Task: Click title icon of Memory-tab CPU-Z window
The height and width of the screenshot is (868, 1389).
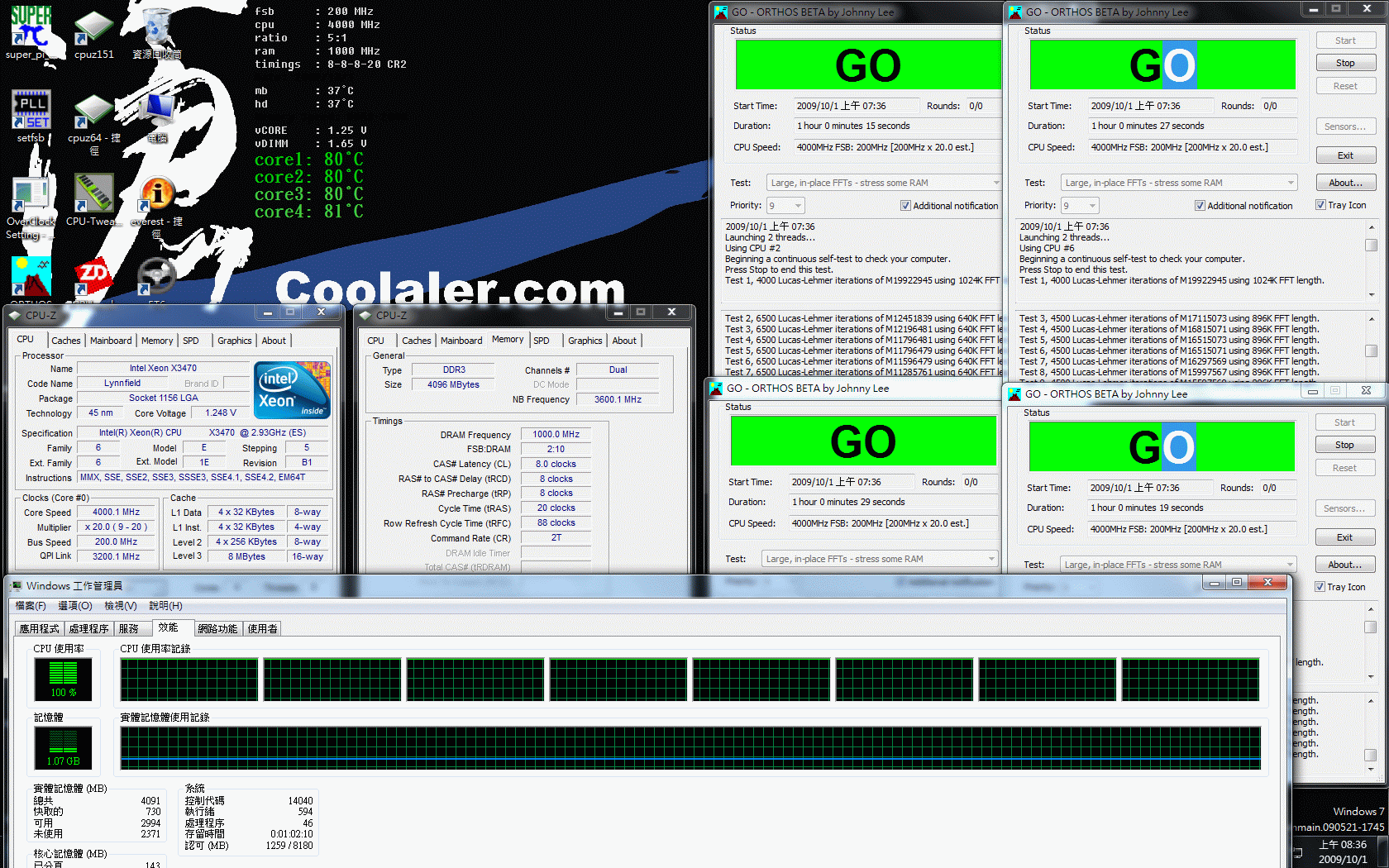Action: 365,315
